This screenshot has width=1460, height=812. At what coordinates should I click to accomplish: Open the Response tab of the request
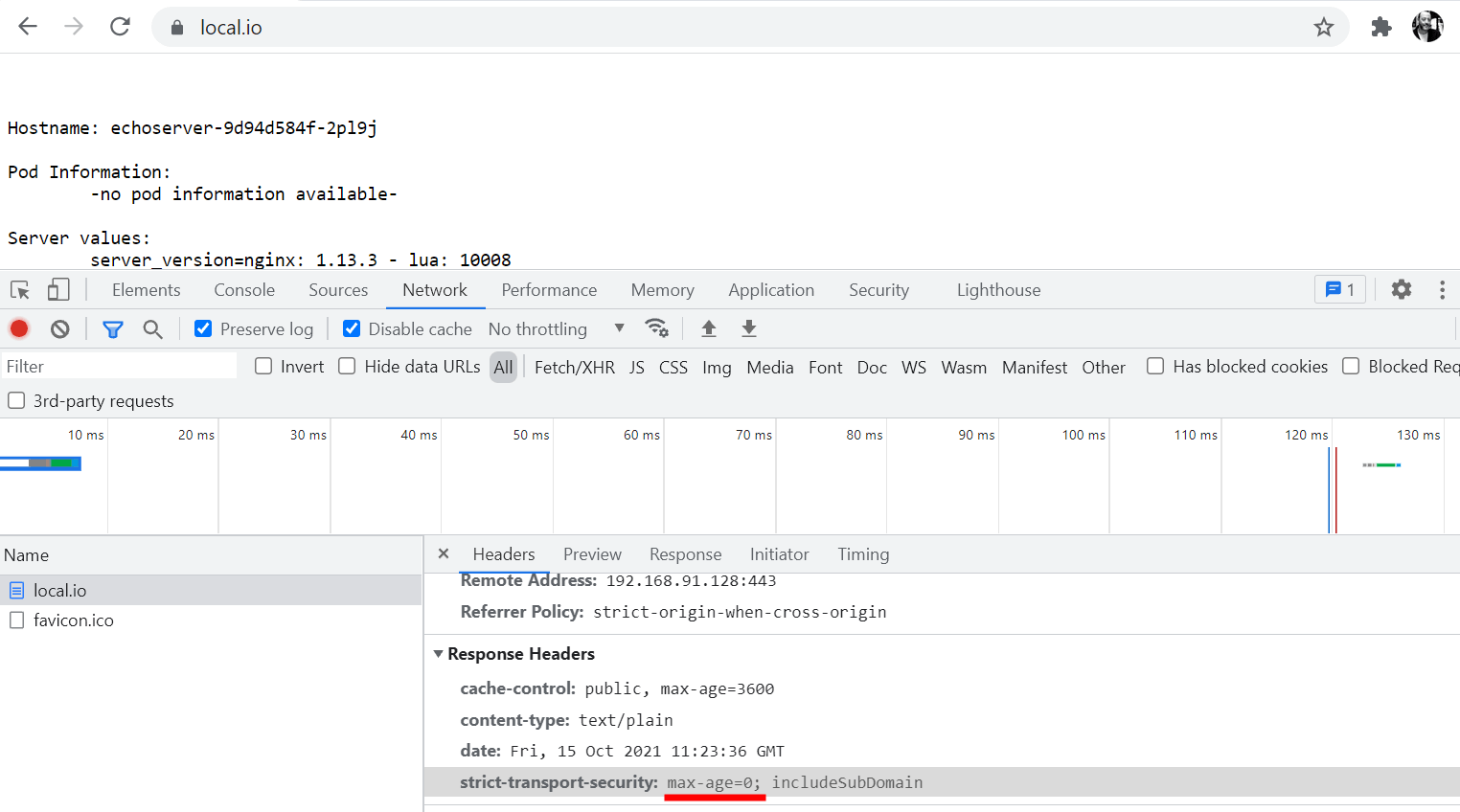click(685, 553)
